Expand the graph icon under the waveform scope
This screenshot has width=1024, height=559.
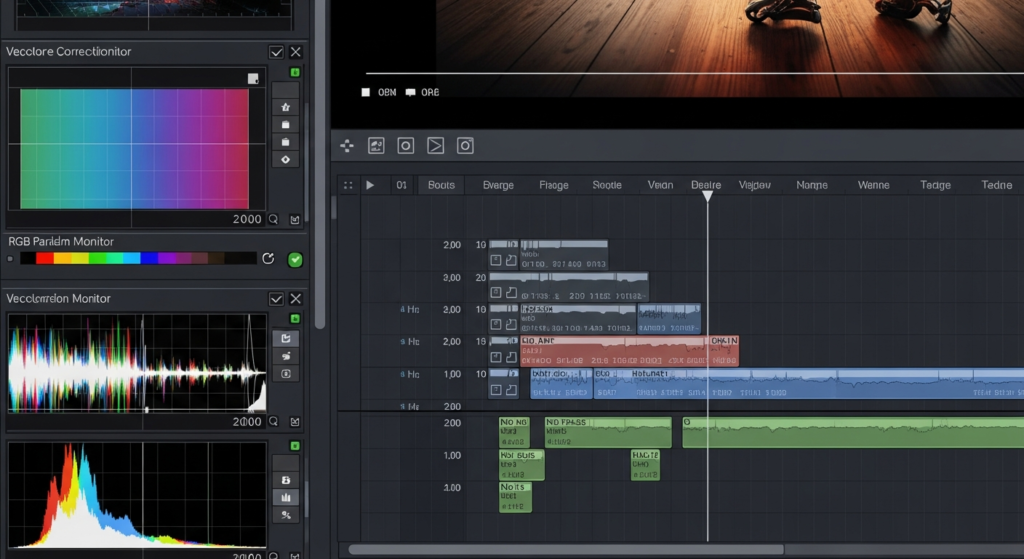[x=294, y=422]
